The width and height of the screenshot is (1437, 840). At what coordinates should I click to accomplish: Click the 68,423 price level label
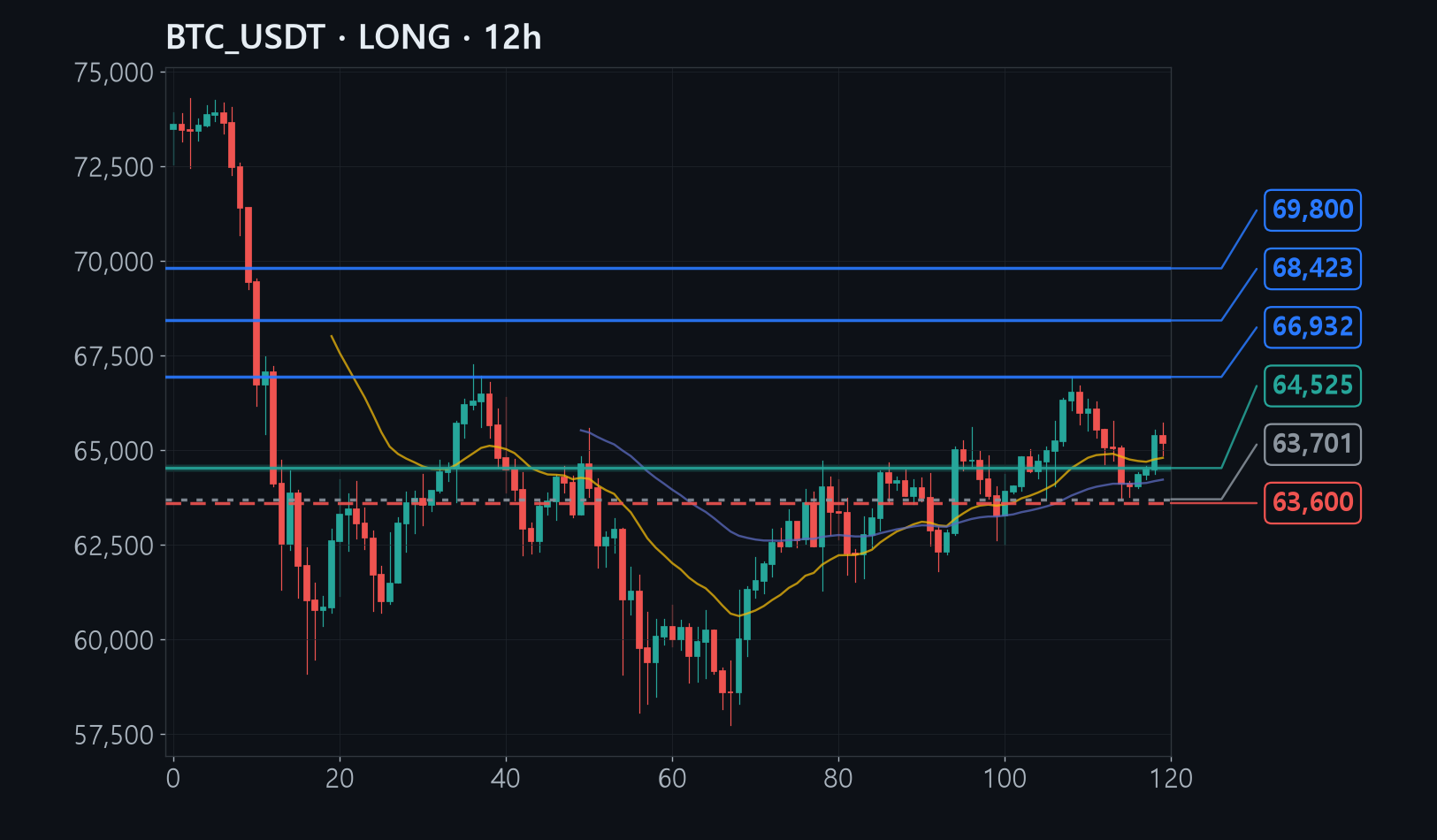(x=1312, y=269)
